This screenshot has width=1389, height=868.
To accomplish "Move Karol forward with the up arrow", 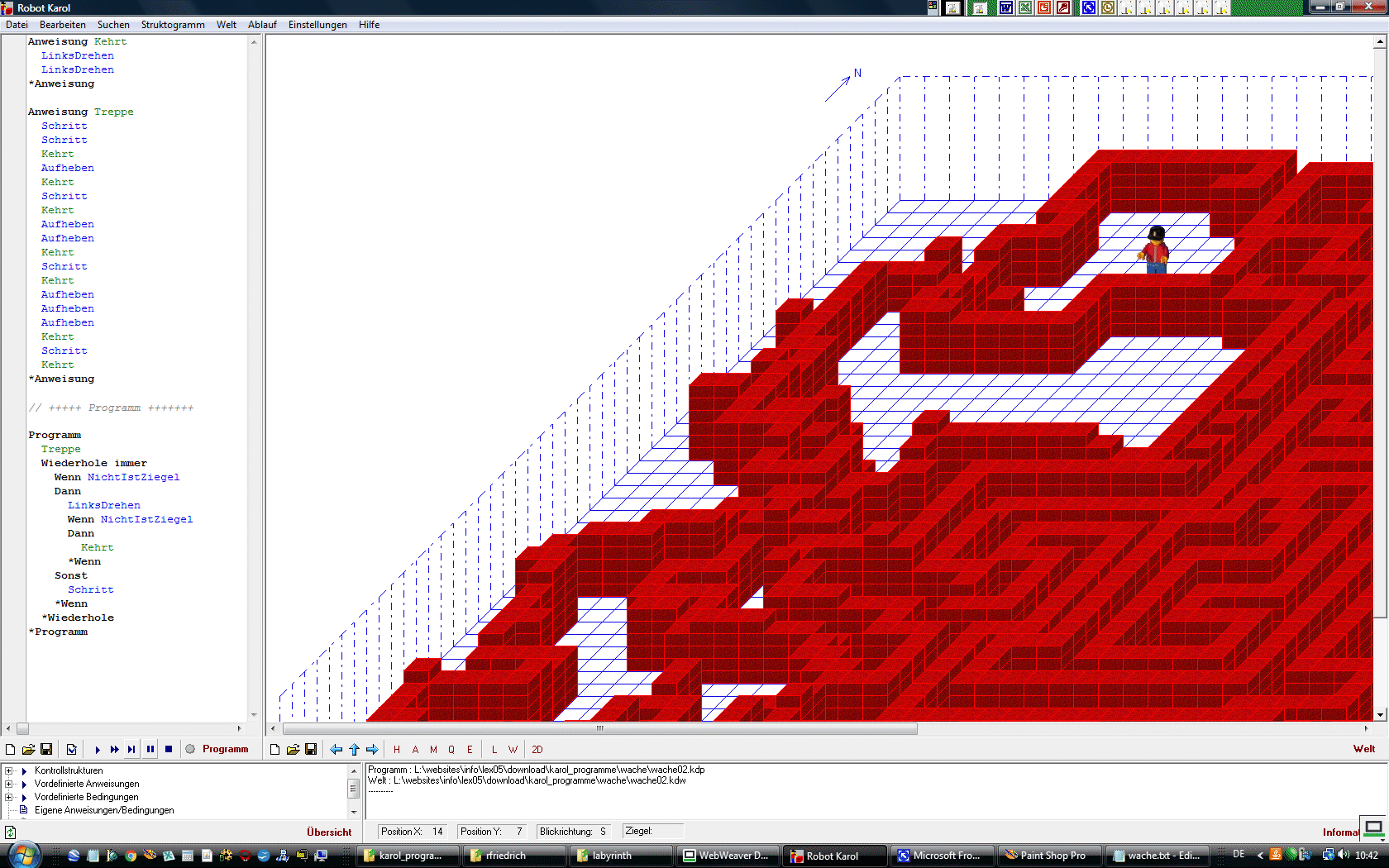I will click(x=354, y=750).
